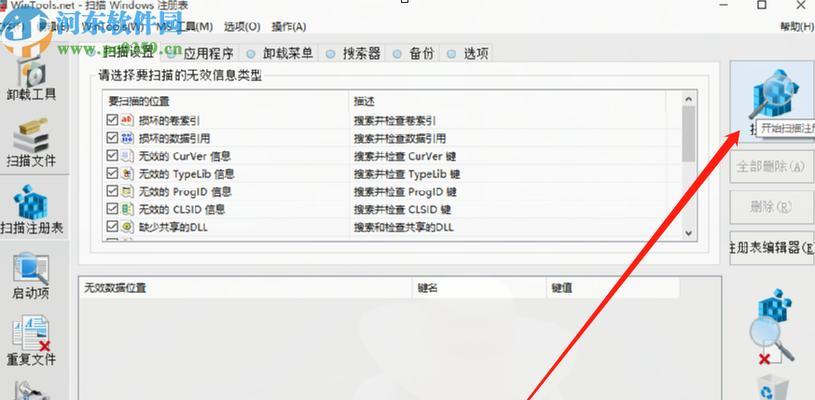Image resolution: width=815 pixels, height=400 pixels.
Task: Open the 选项(O) menu
Action: point(242,26)
